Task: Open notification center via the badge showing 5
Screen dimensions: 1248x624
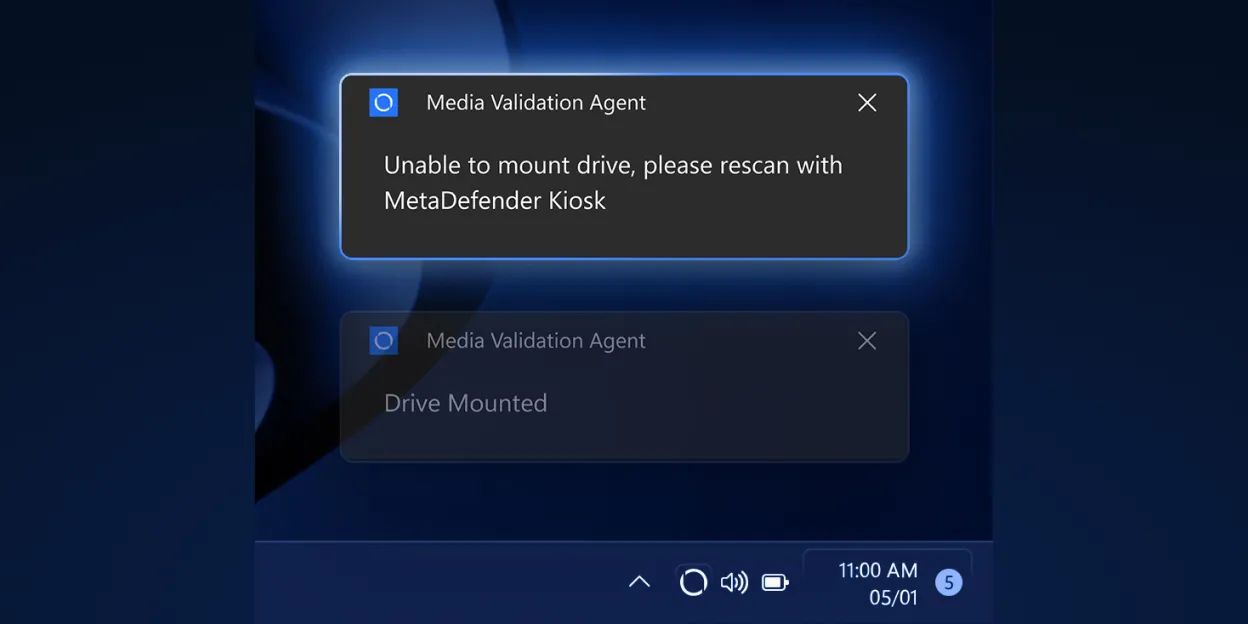Action: (x=949, y=582)
